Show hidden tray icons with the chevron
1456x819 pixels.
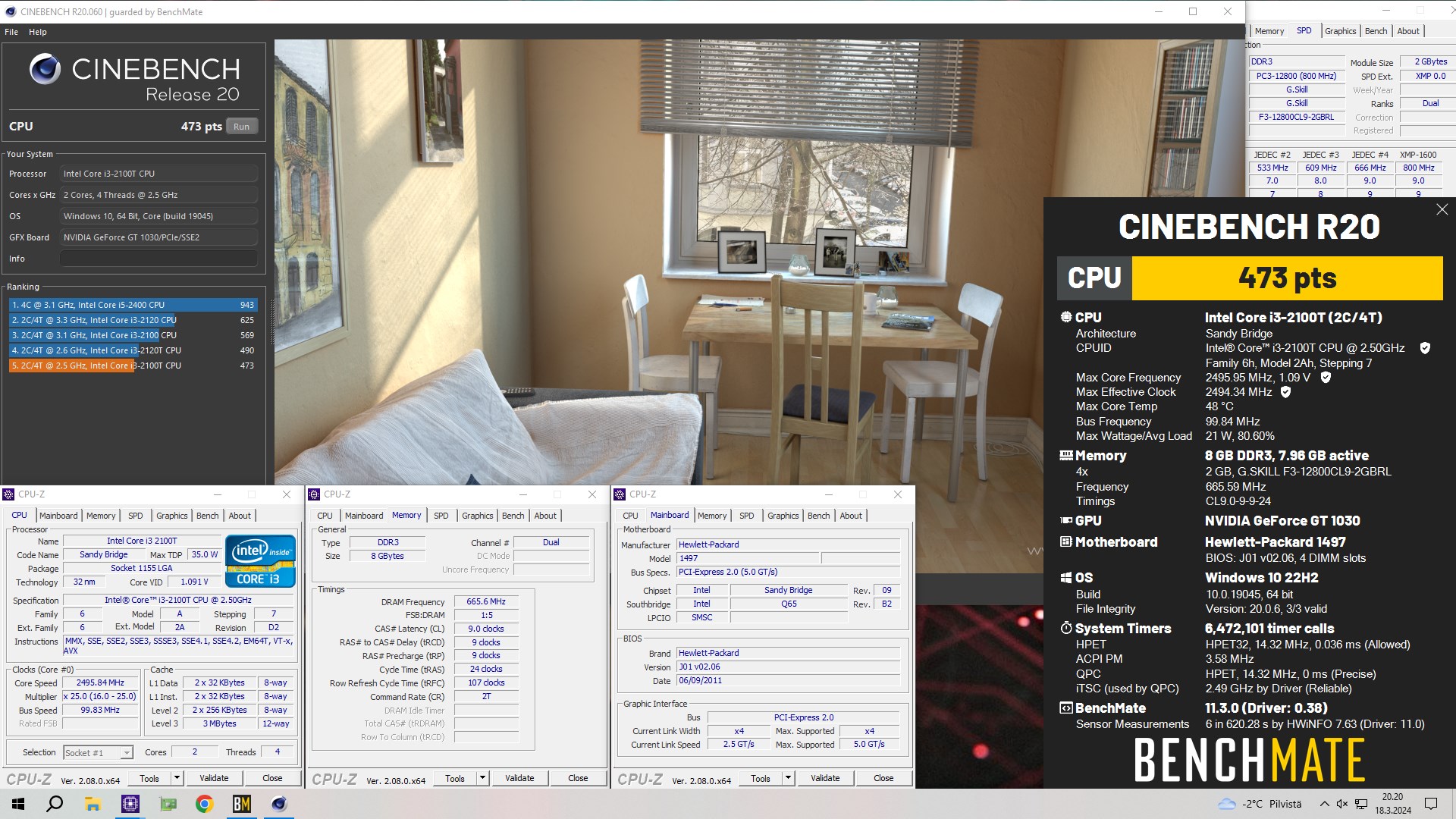pyautogui.click(x=1324, y=804)
